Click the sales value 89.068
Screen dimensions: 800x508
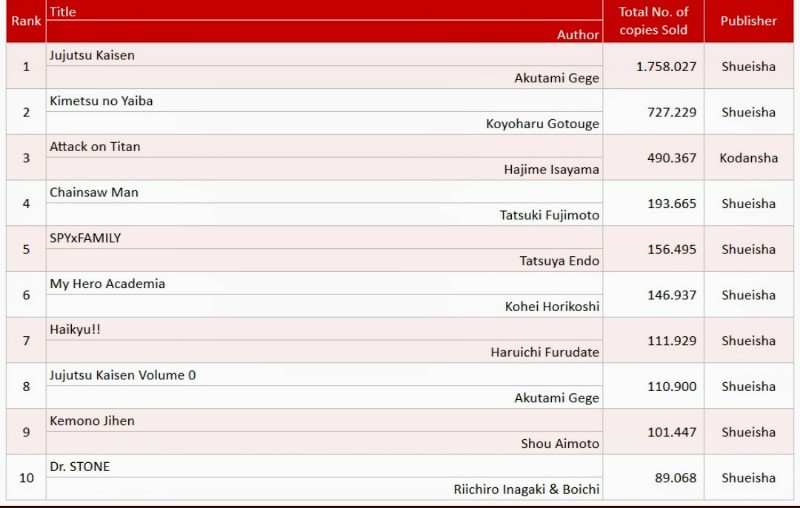[x=676, y=478]
